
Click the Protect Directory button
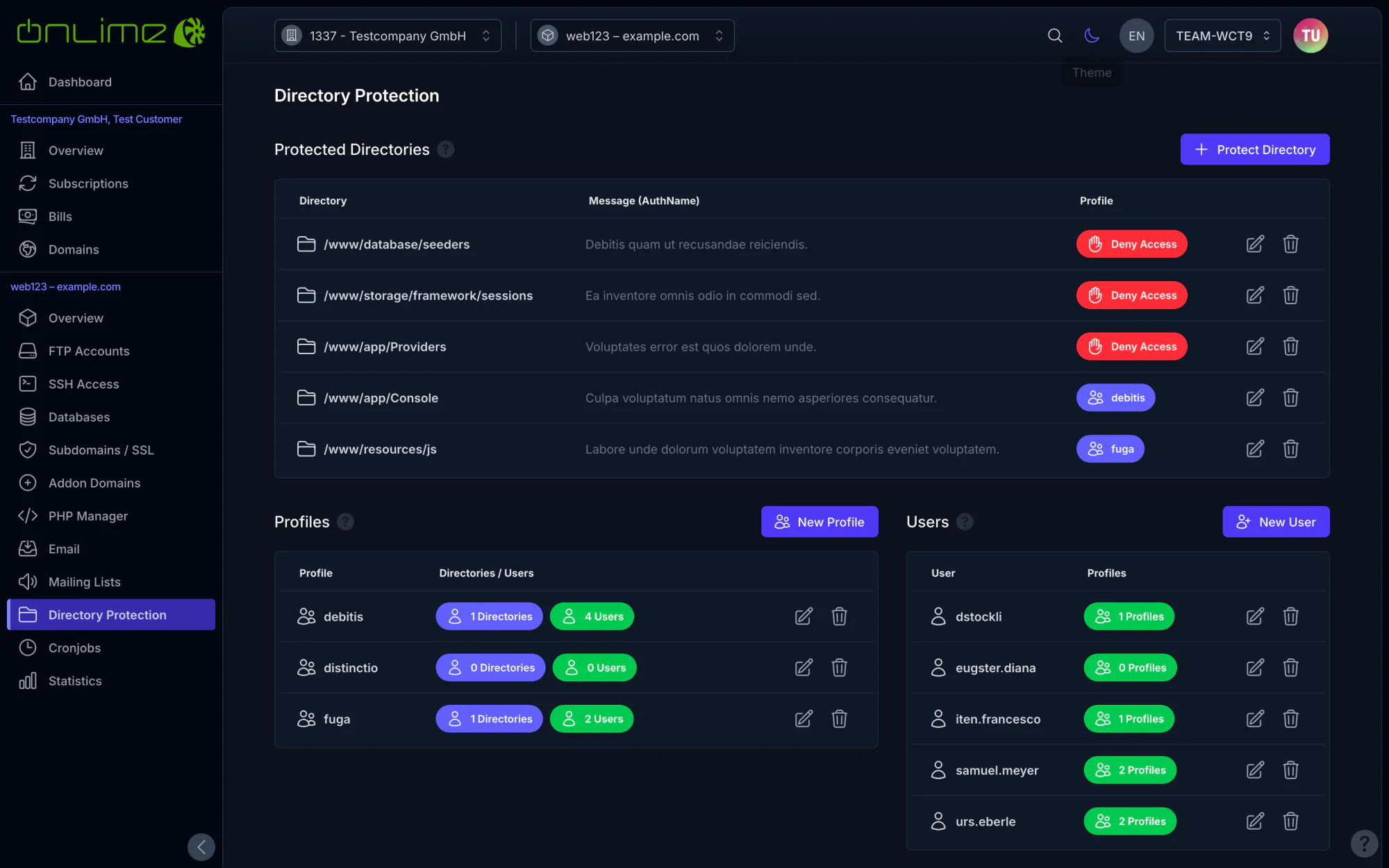[x=1255, y=149]
